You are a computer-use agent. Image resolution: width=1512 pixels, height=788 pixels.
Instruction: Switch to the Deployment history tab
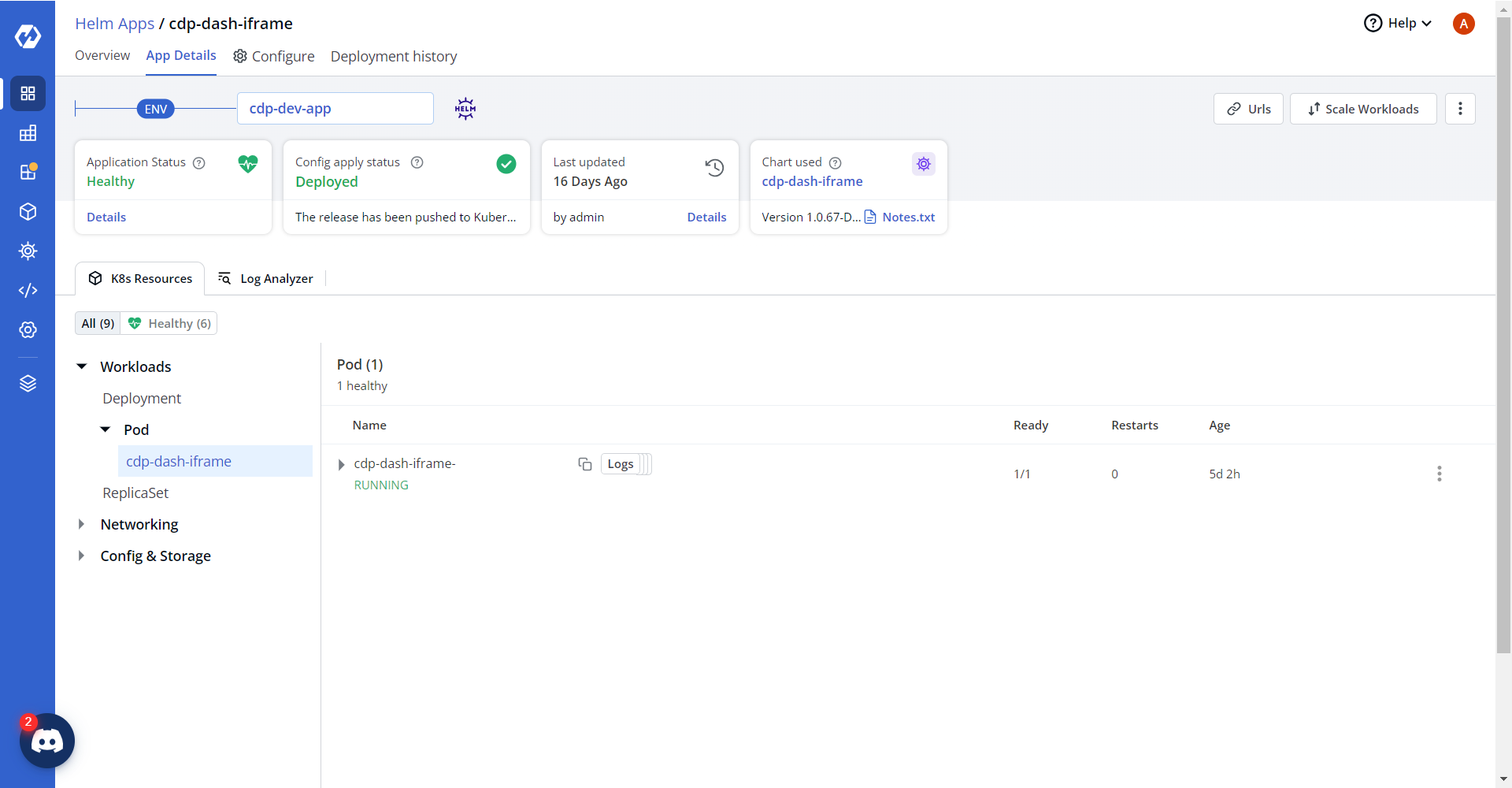[393, 57]
